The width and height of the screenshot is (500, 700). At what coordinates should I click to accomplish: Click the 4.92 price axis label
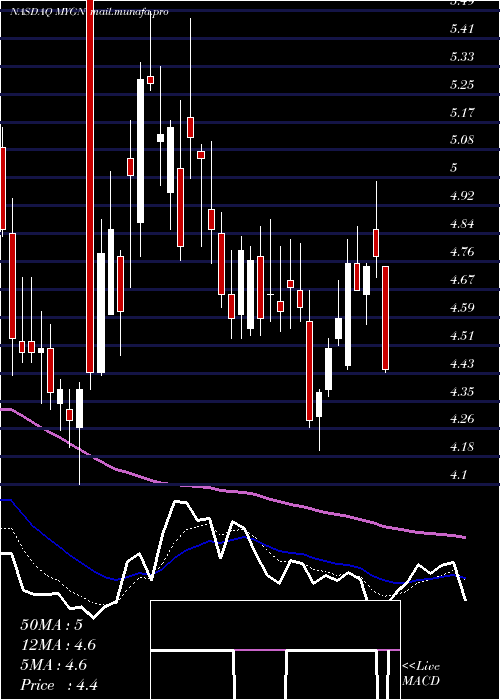pyautogui.click(x=462, y=196)
